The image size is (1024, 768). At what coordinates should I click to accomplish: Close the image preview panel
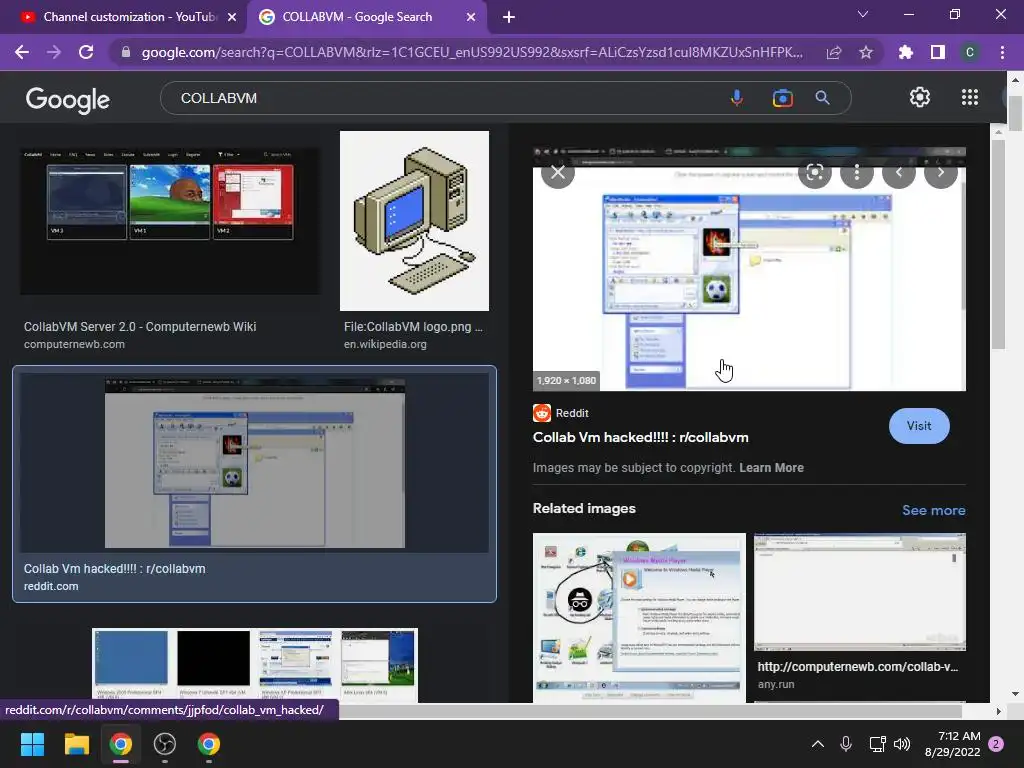point(558,172)
